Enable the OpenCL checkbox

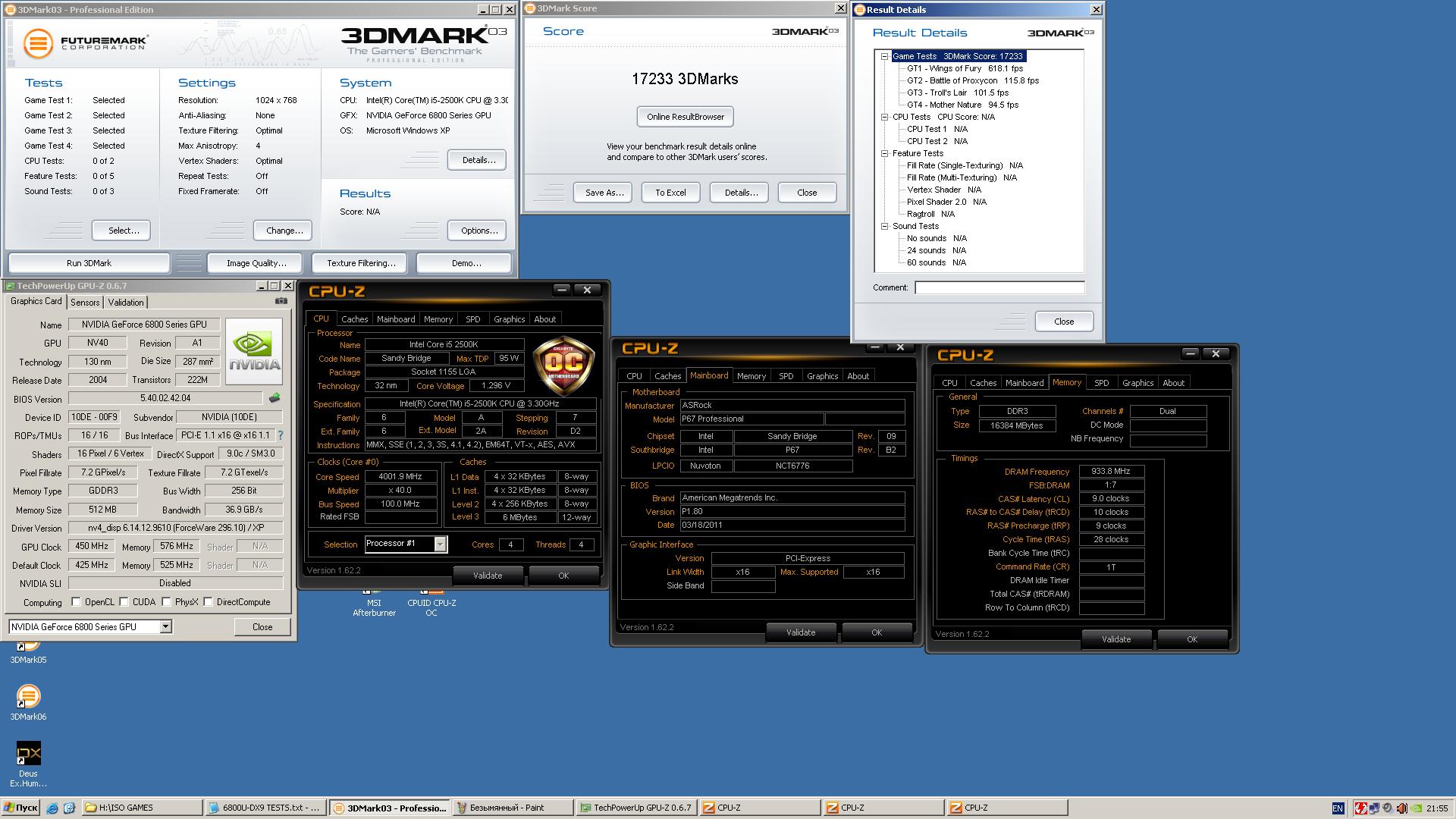(x=76, y=602)
